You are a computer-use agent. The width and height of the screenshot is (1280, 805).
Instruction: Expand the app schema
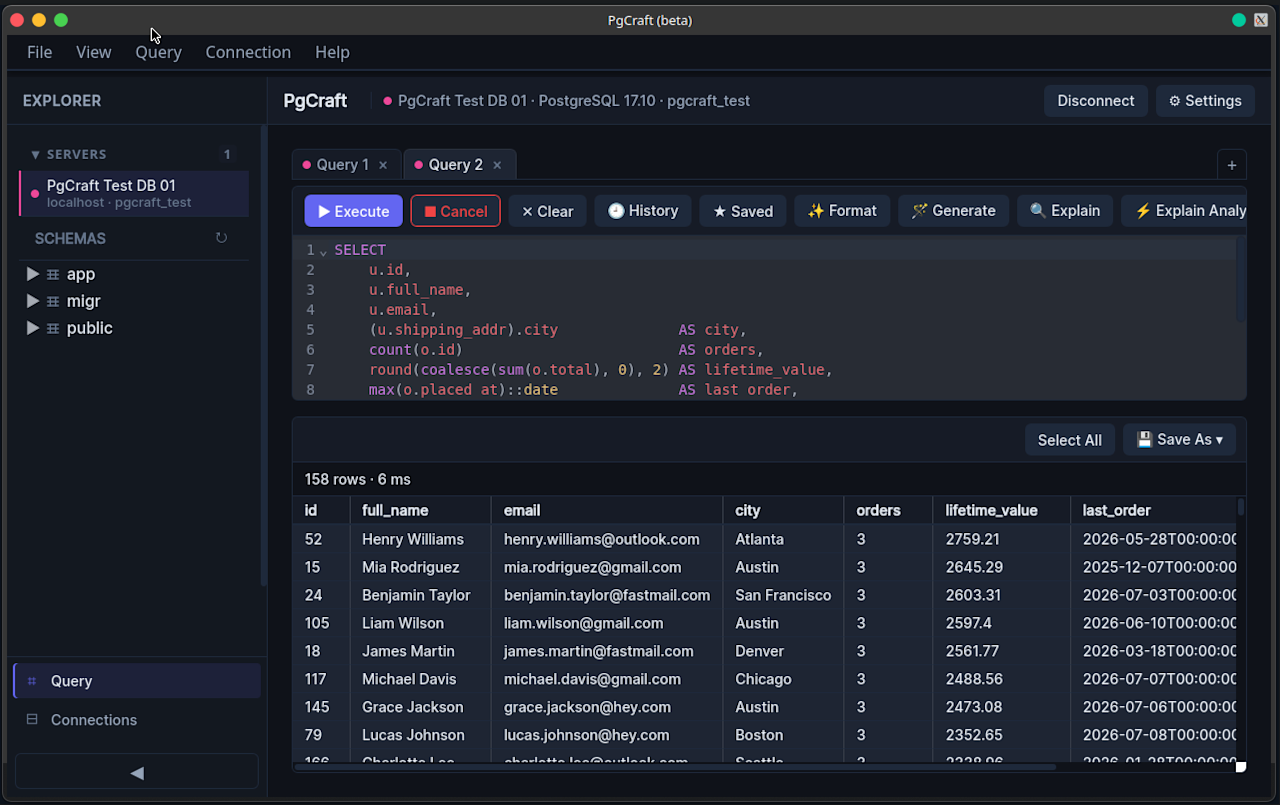click(33, 274)
